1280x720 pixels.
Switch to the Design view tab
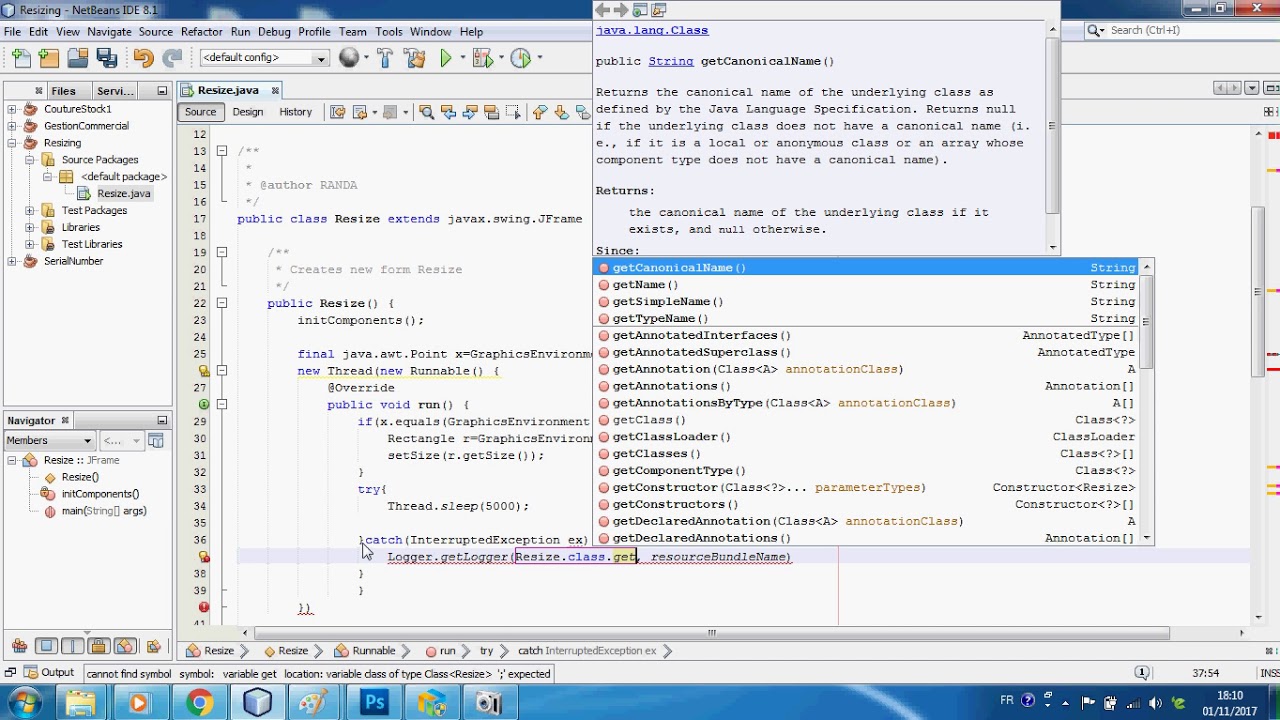pos(247,112)
